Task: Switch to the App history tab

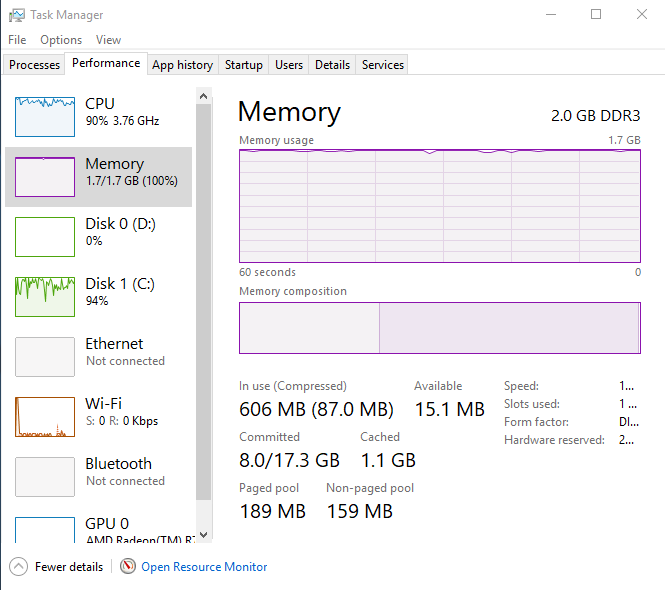Action: (x=182, y=65)
